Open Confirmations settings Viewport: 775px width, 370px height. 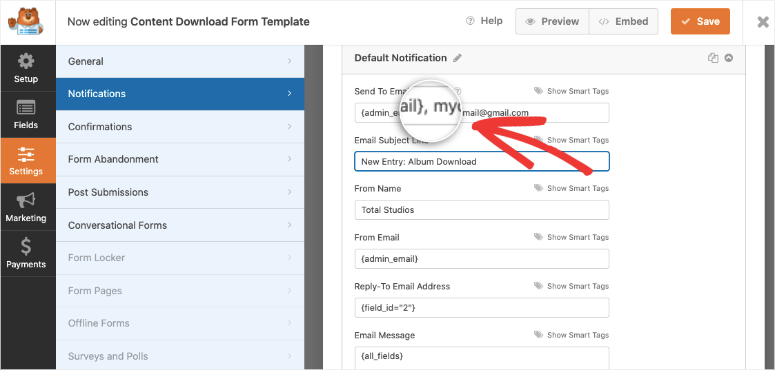tap(180, 126)
